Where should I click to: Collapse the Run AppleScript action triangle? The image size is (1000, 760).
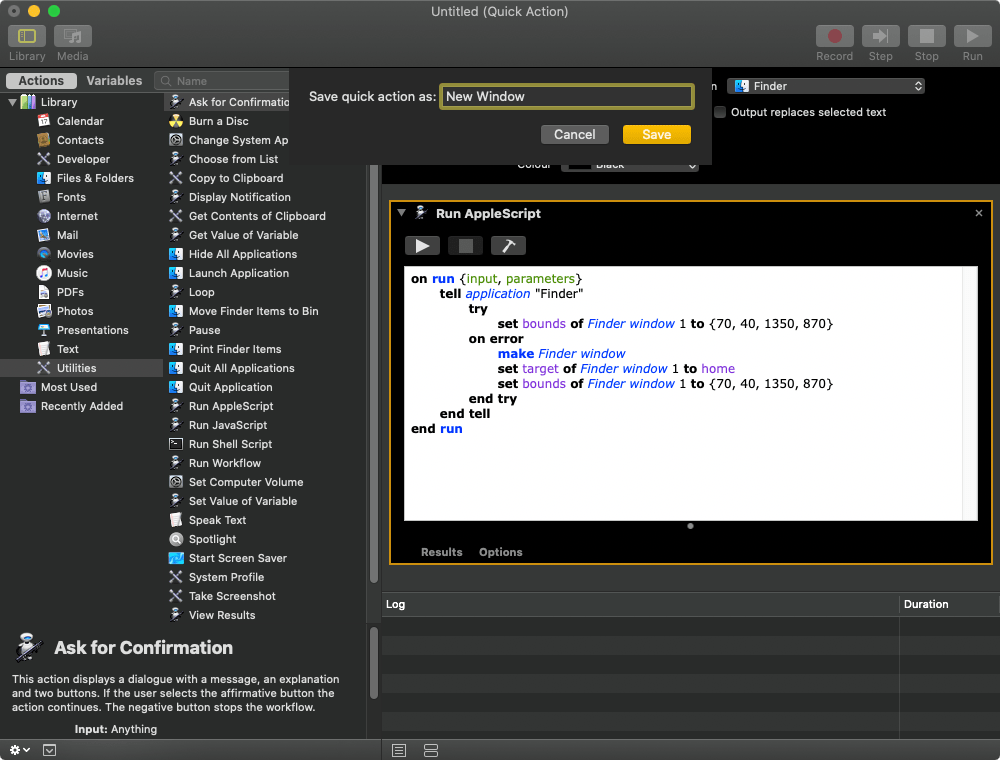pos(402,213)
